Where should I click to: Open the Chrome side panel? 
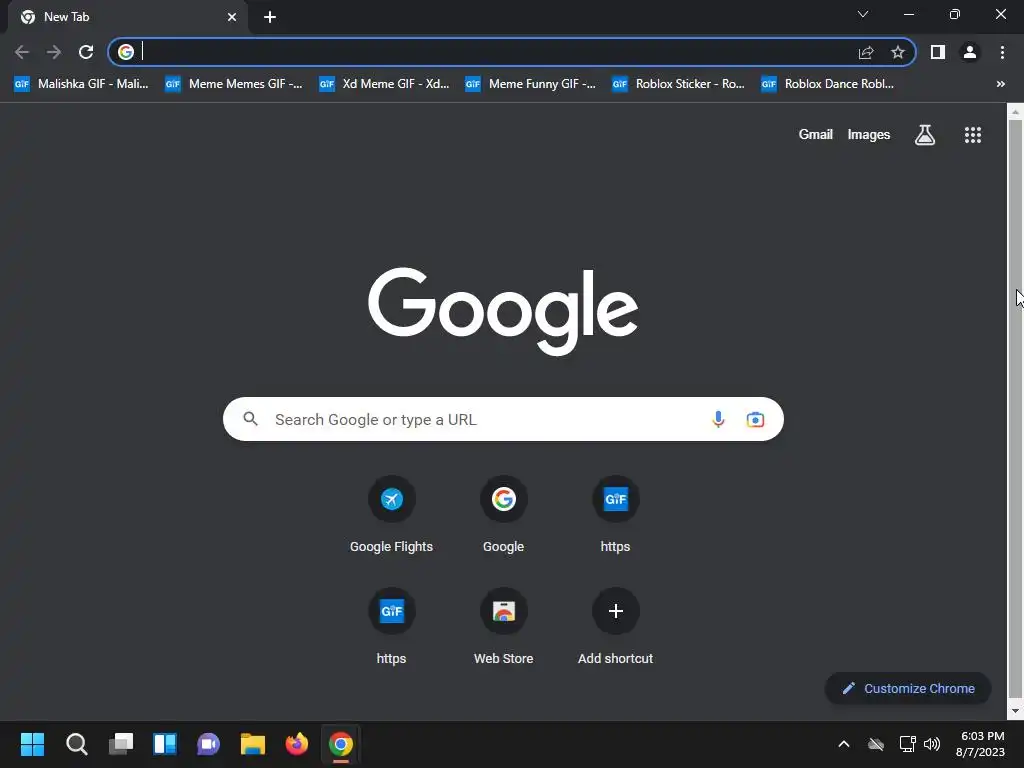(x=938, y=52)
